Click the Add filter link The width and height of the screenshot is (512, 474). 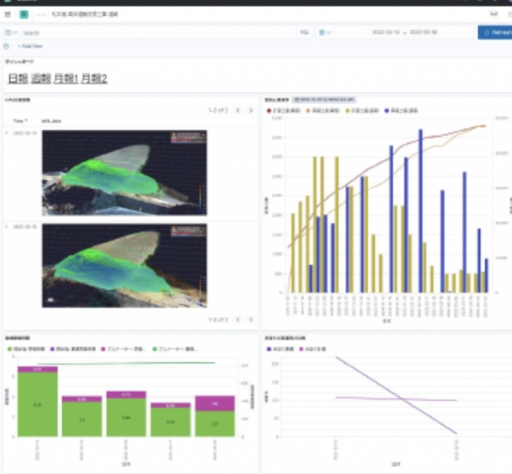[x=30, y=46]
